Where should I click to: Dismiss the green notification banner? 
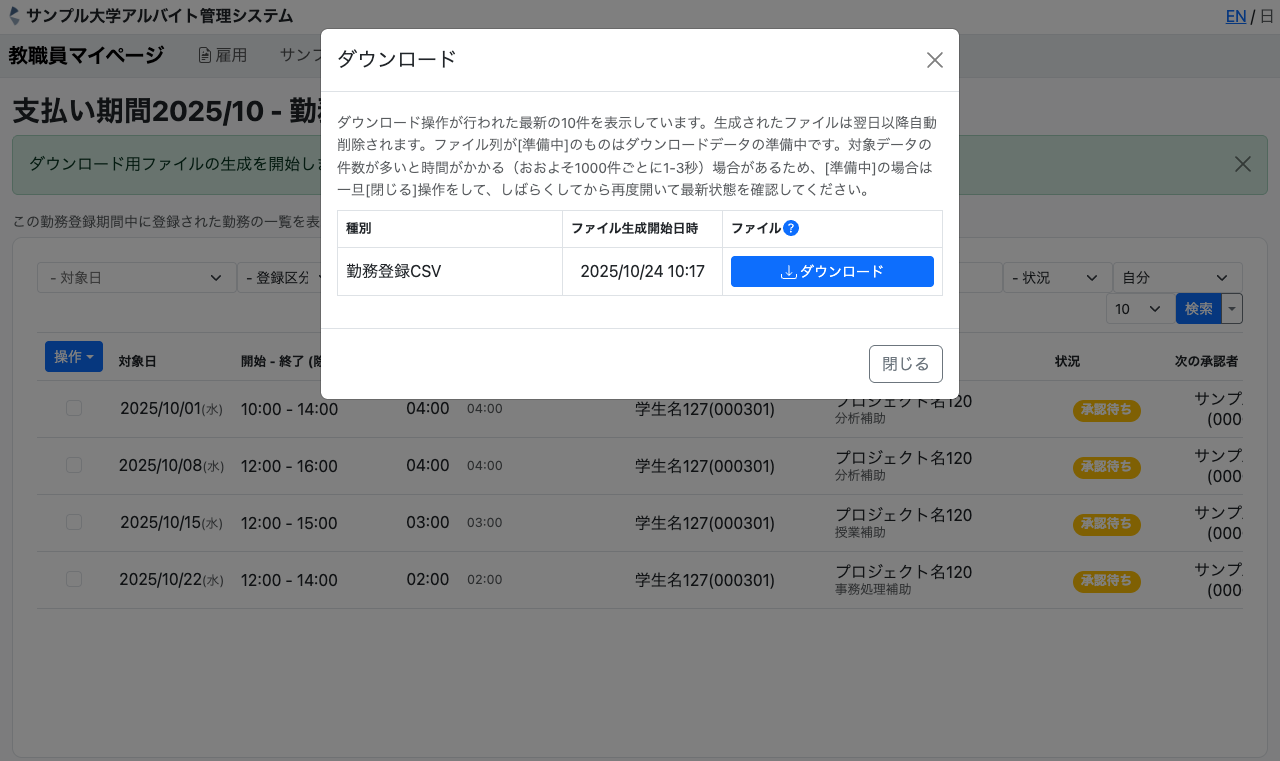[1242, 164]
